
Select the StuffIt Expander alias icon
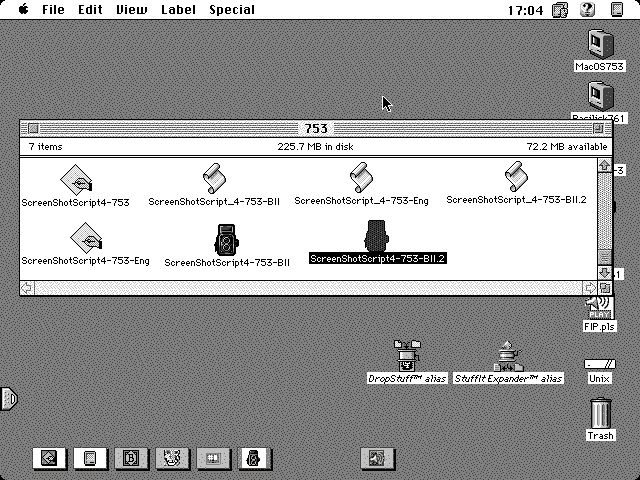(x=508, y=356)
